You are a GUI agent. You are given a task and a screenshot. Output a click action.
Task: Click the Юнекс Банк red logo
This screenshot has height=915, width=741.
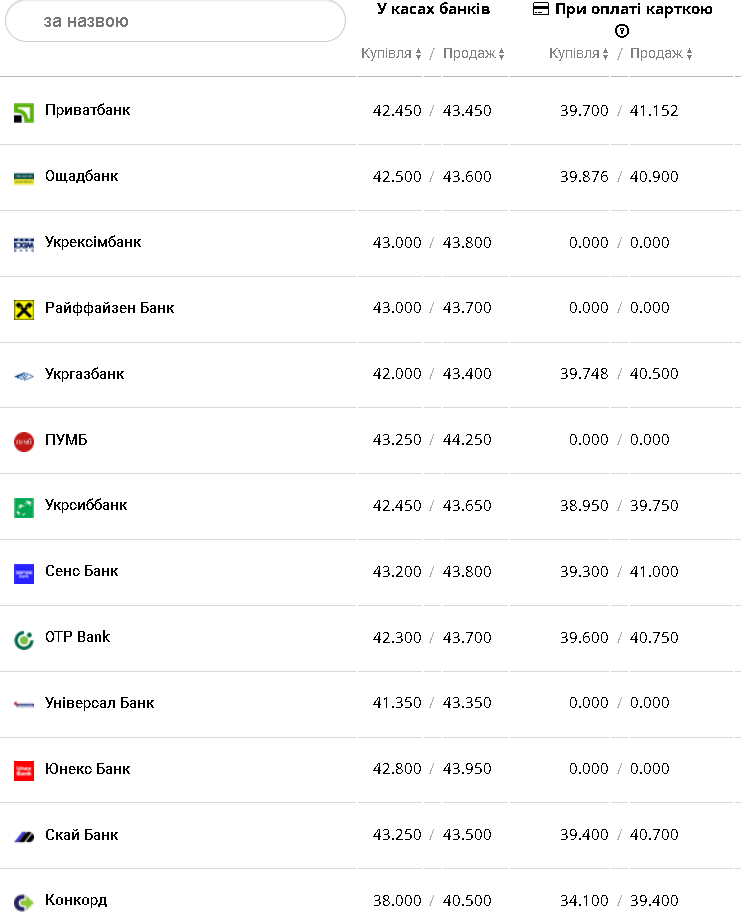click(x=24, y=771)
